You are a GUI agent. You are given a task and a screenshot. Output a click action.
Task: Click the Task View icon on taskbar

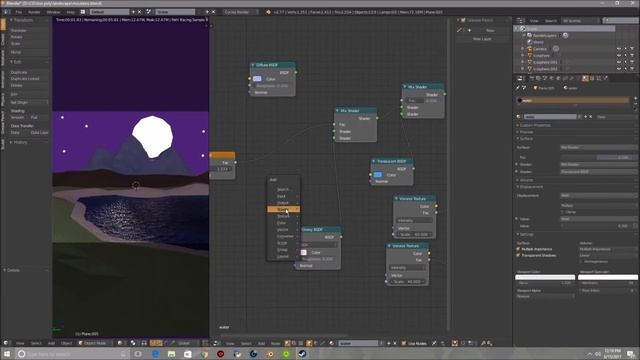[x=138, y=353]
